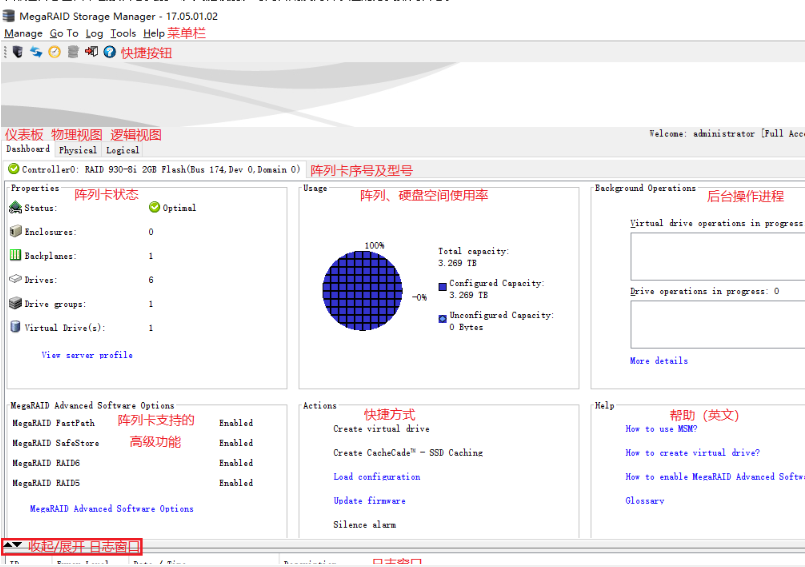This screenshot has width=805, height=567.
Task: Click the capacity usage pie chart
Action: coord(361,291)
